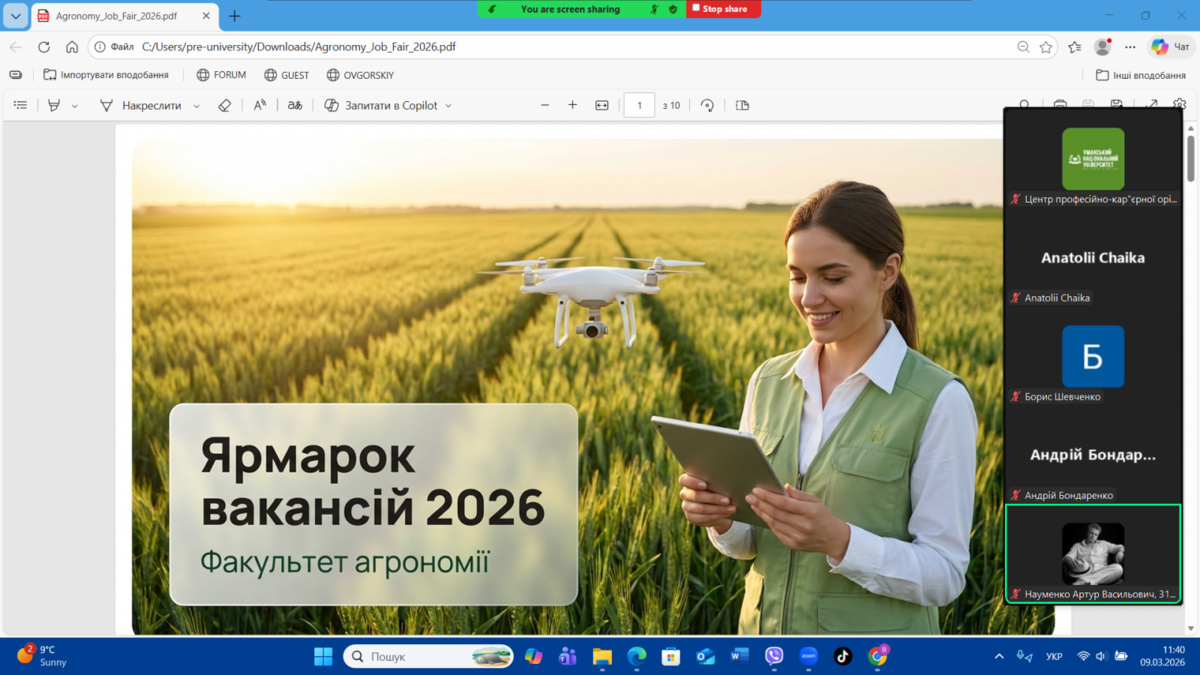
Task: Click the Stop share button
Action: coord(723,9)
